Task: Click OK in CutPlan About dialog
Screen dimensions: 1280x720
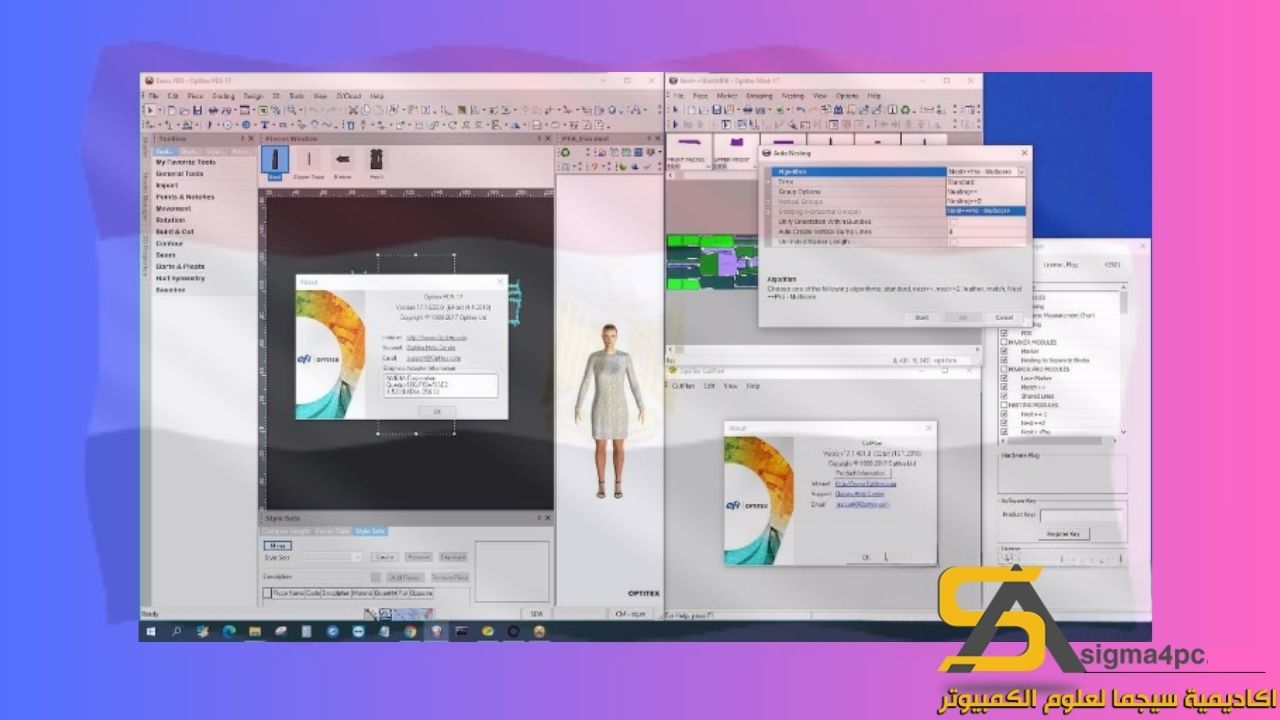Action: point(866,557)
